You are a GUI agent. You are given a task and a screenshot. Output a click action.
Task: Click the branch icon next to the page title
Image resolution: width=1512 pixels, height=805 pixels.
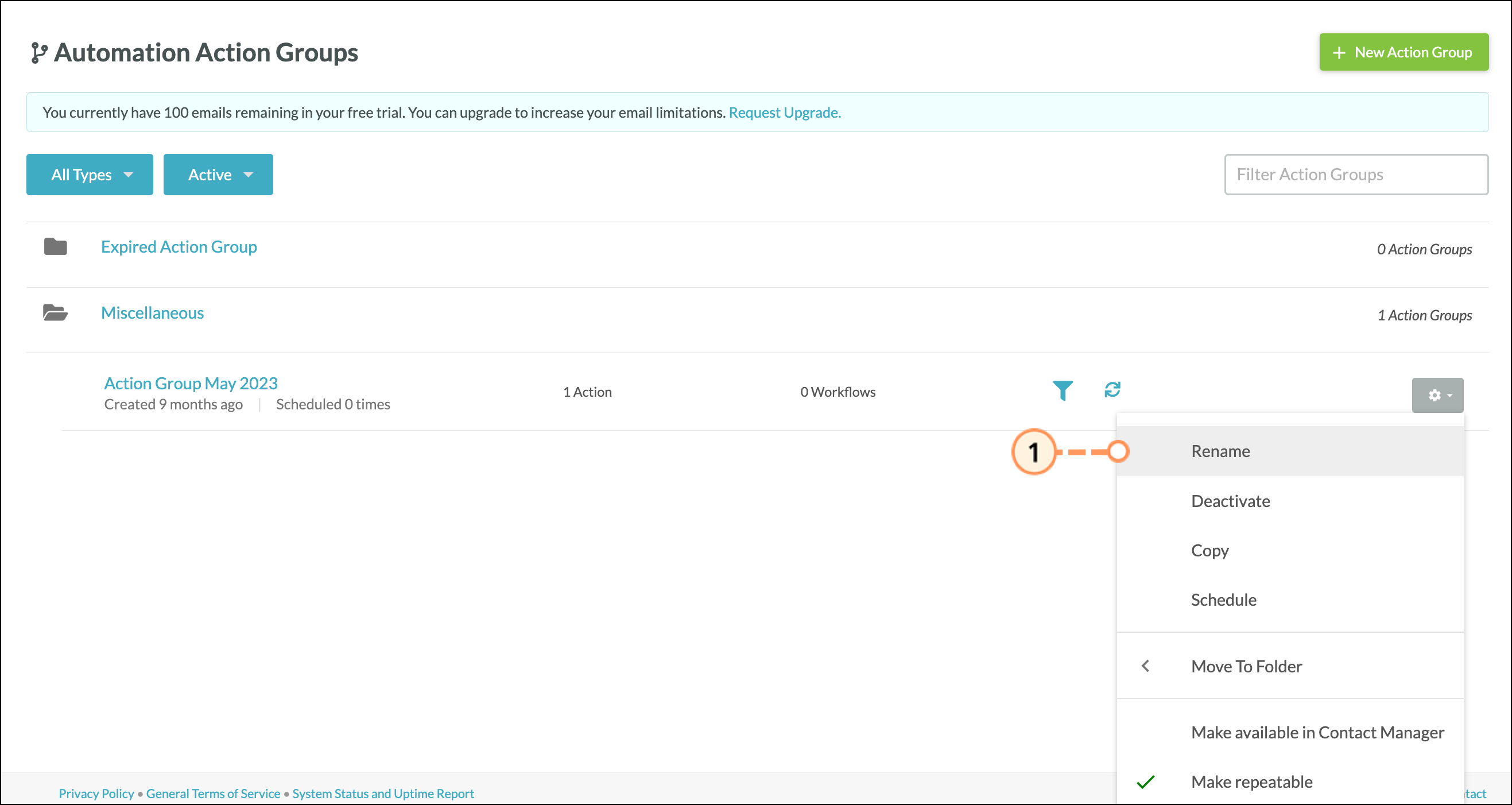[38, 53]
